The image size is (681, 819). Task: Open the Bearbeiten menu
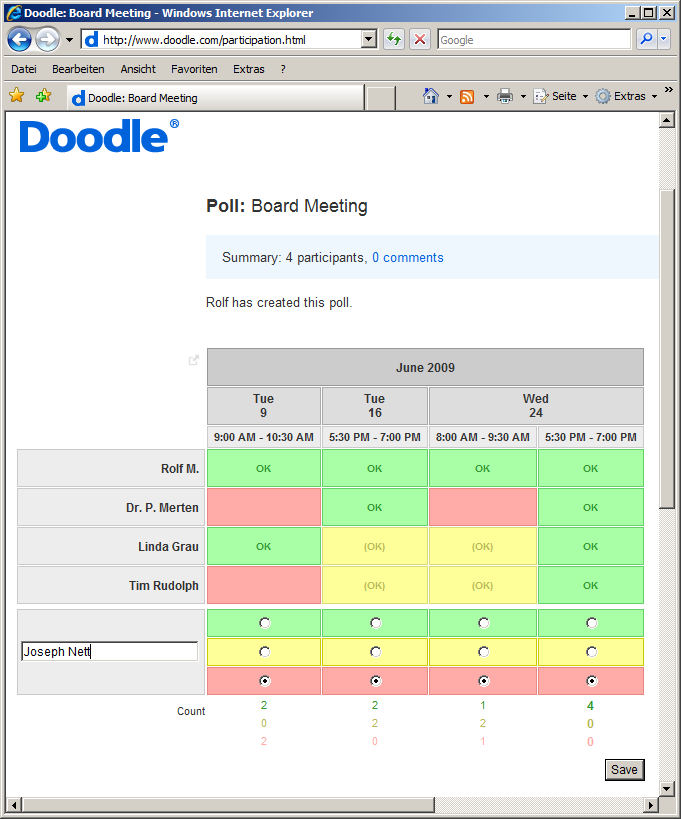(78, 69)
